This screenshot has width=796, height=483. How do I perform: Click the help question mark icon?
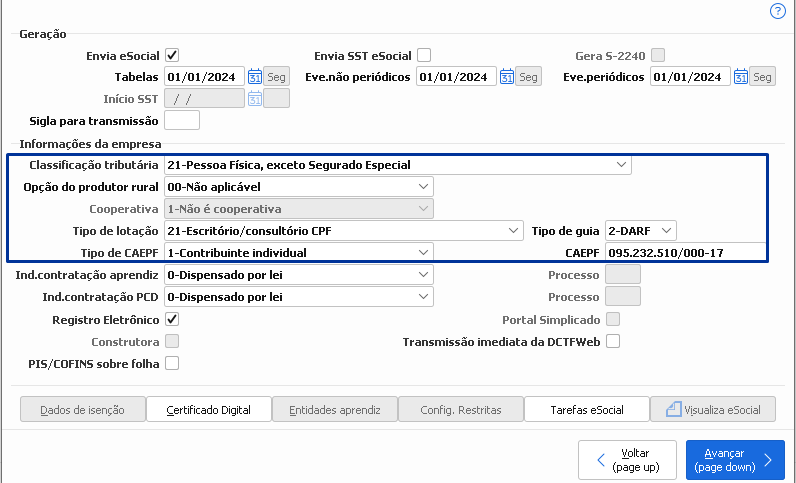[x=777, y=11]
